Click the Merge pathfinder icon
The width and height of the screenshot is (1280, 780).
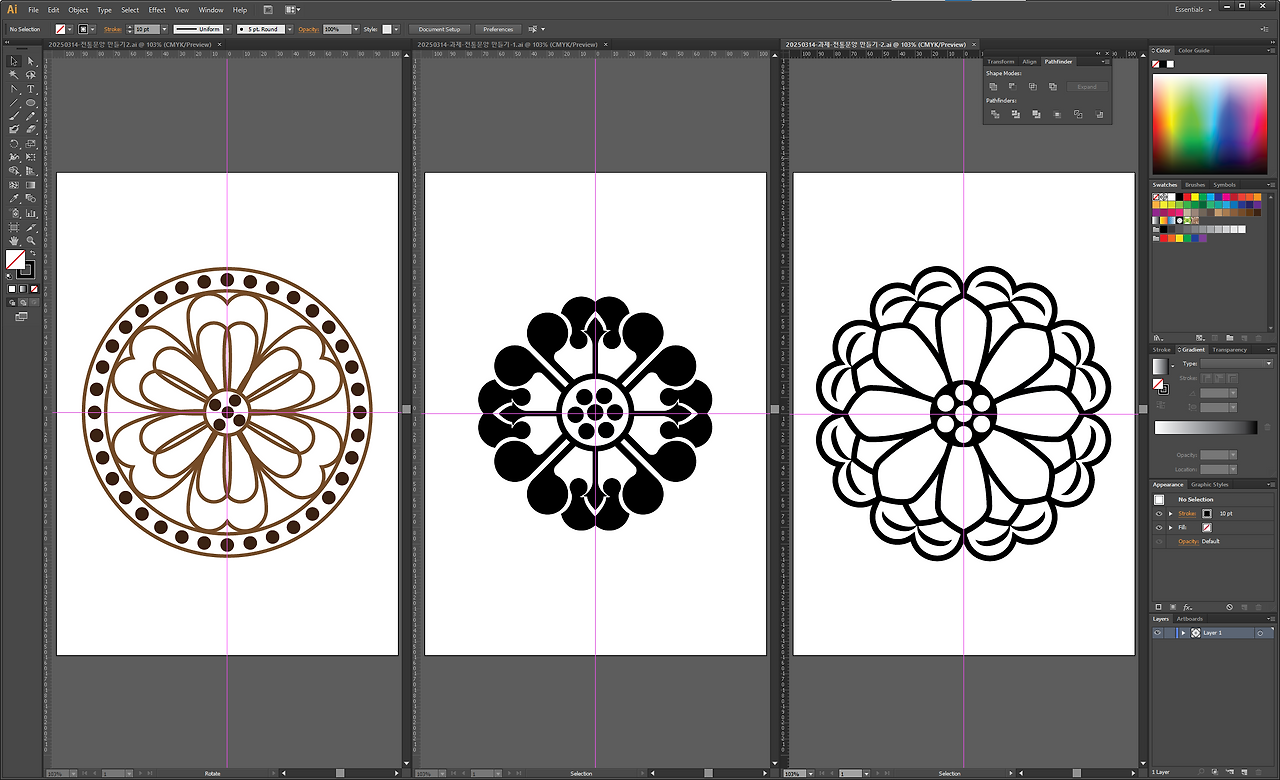1036,115
